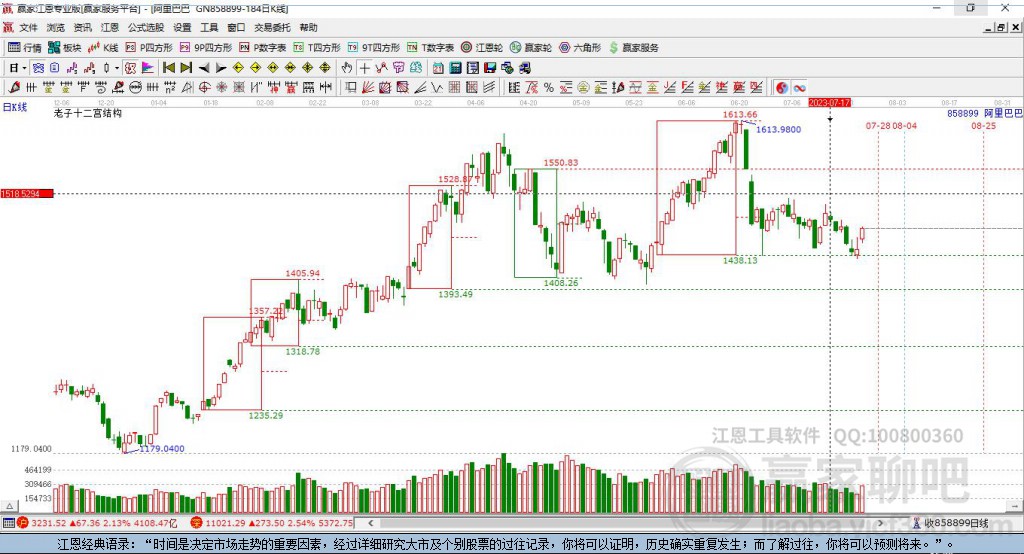Image resolution: width=1024 pixels, height=554 pixels.
Task: Click the 08-25 future date label
Action: [x=984, y=126]
